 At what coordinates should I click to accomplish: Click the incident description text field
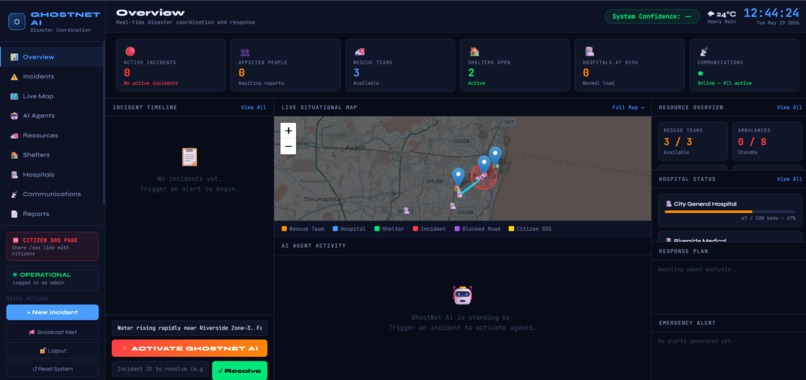point(190,328)
